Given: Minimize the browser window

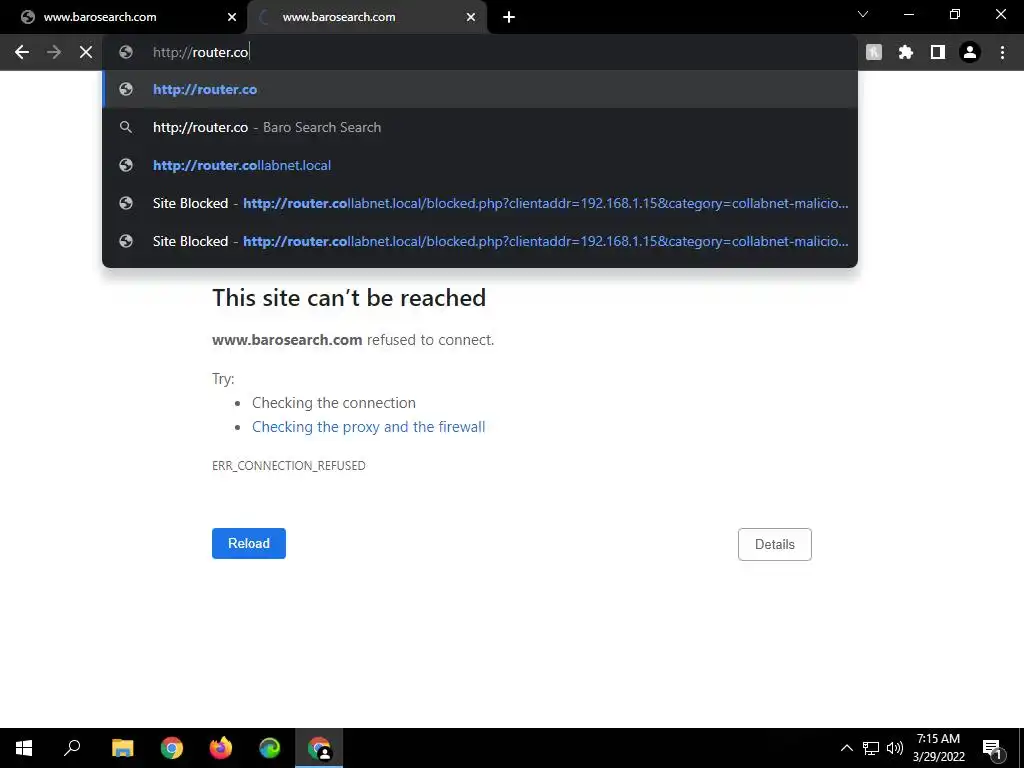Looking at the screenshot, I should pos(908,14).
